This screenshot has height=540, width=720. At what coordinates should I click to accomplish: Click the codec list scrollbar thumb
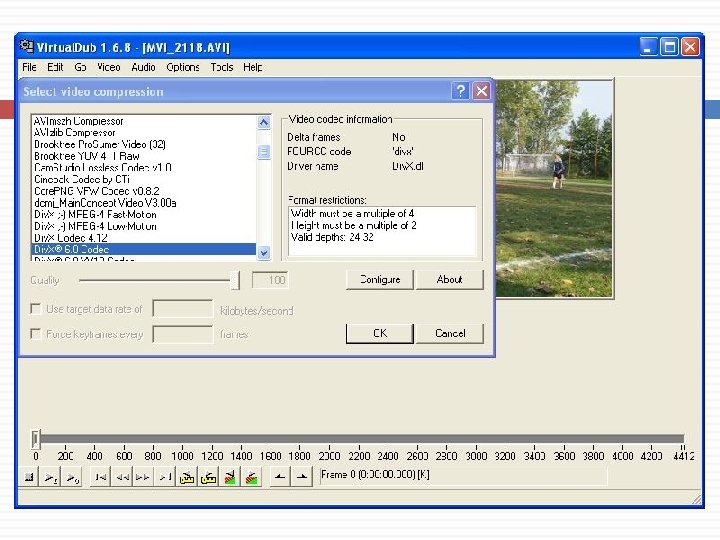click(x=264, y=152)
